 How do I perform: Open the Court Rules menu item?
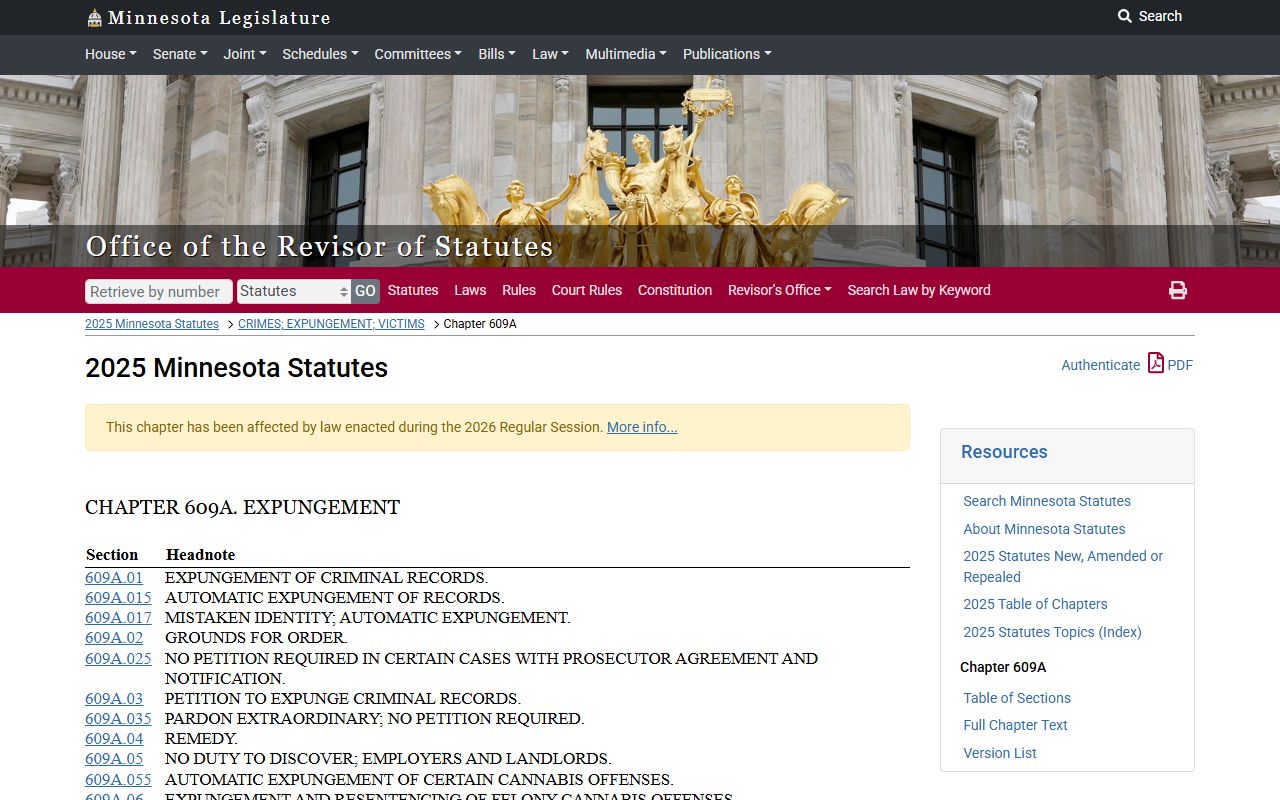[587, 290]
